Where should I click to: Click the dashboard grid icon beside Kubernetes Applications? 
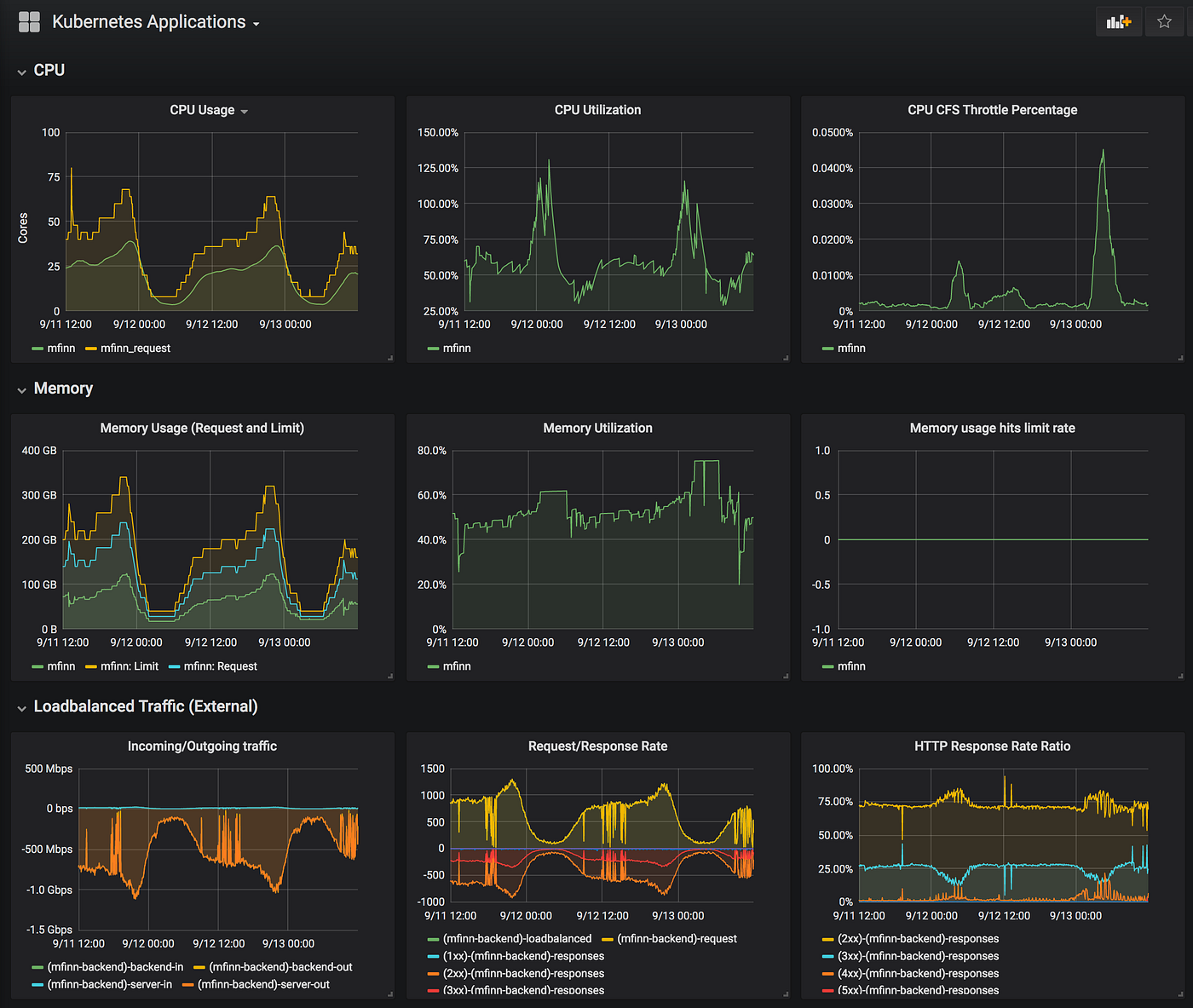click(x=29, y=22)
